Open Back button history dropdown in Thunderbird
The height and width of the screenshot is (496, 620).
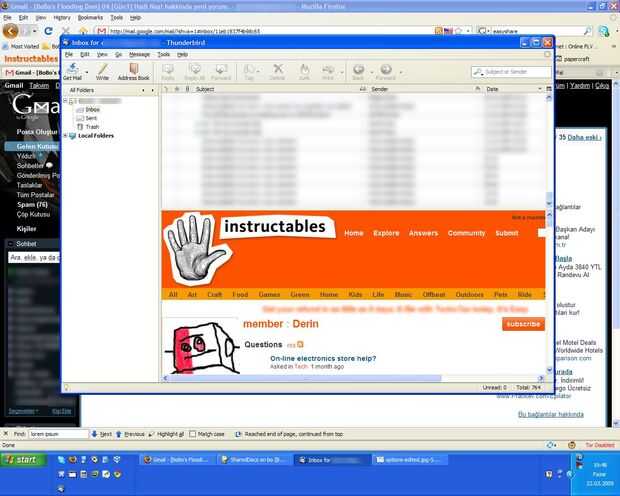tap(372, 72)
